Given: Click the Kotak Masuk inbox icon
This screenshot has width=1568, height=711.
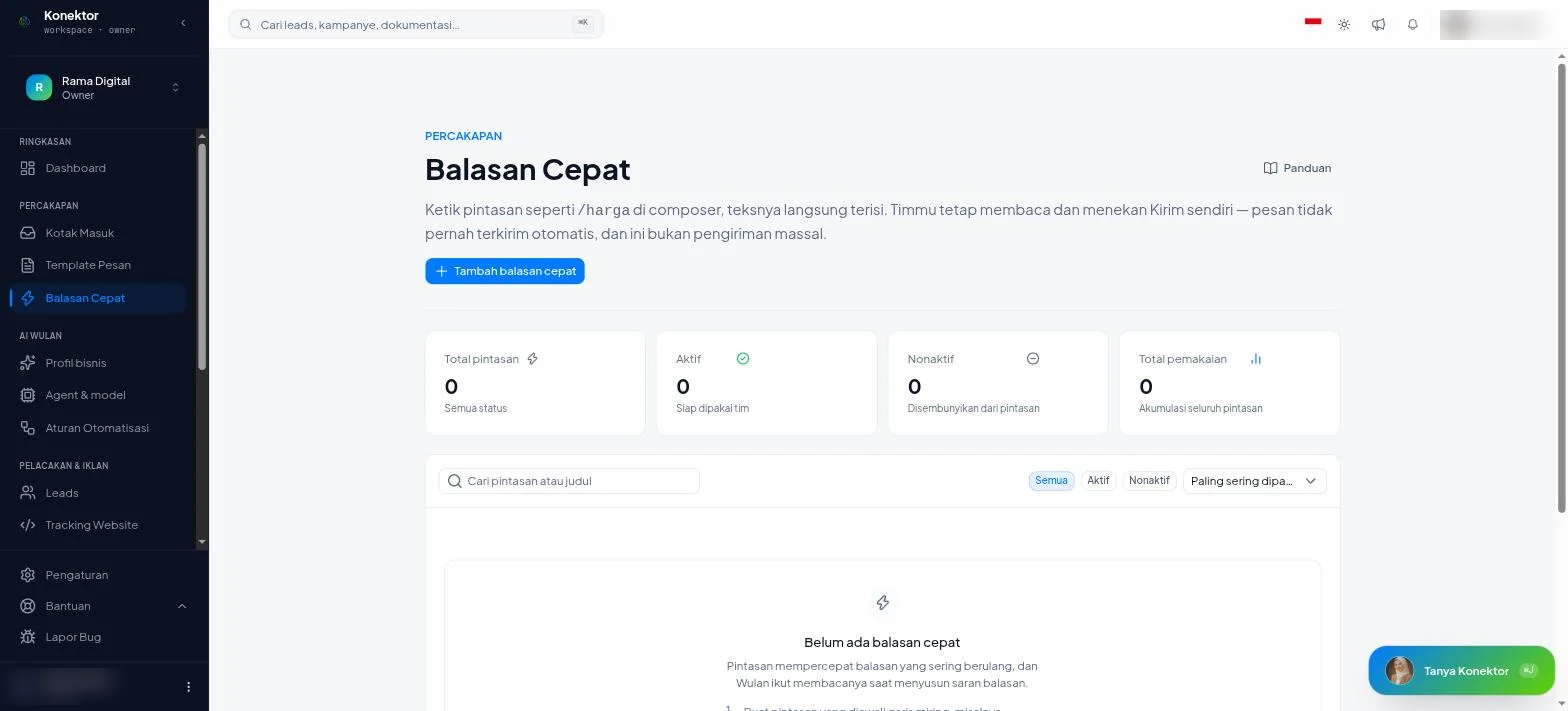Looking at the screenshot, I should [x=28, y=233].
